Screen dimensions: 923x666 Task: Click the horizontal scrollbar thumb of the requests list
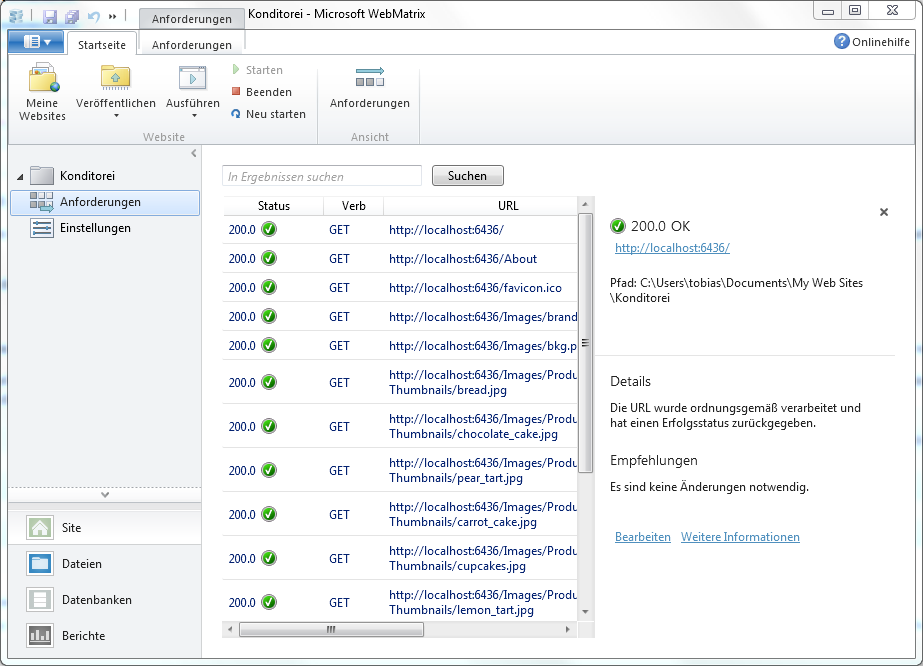click(331, 629)
